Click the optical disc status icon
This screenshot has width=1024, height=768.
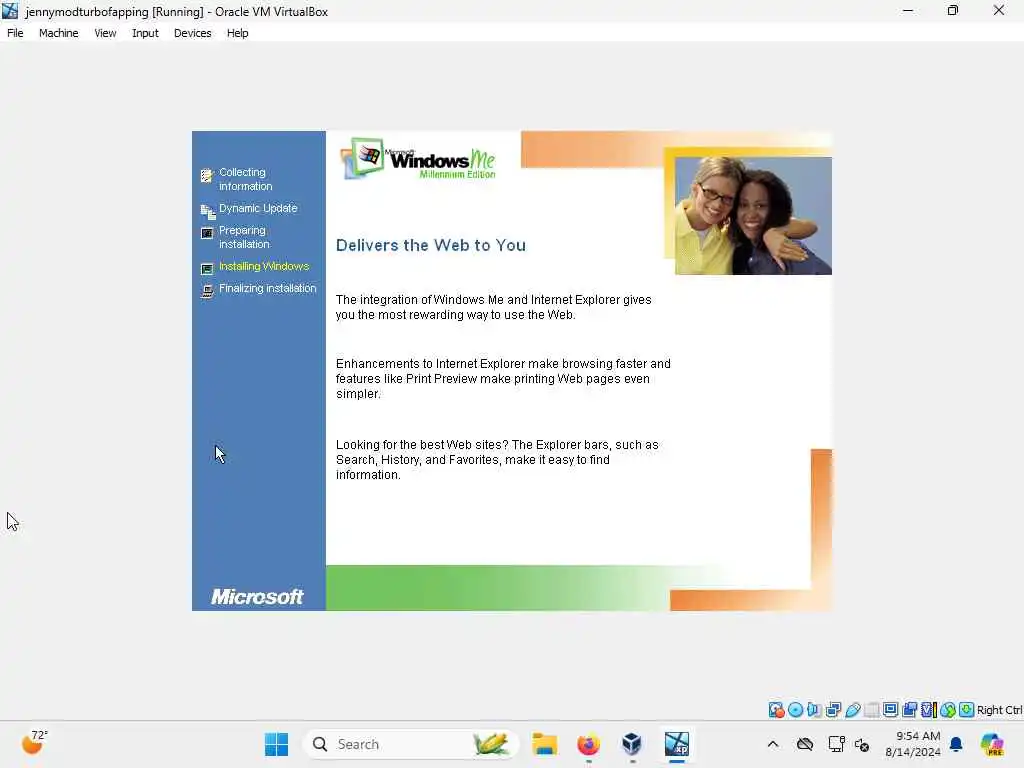coord(795,710)
